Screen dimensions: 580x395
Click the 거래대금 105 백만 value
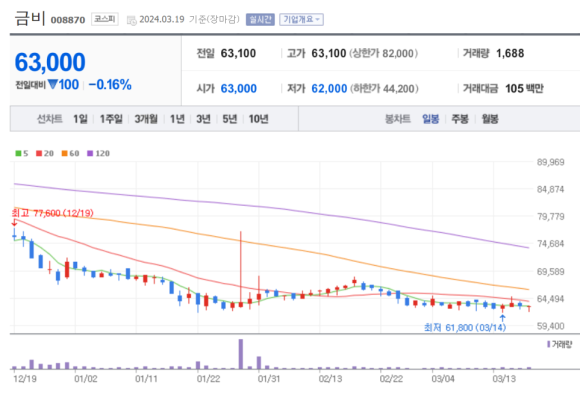click(x=525, y=88)
